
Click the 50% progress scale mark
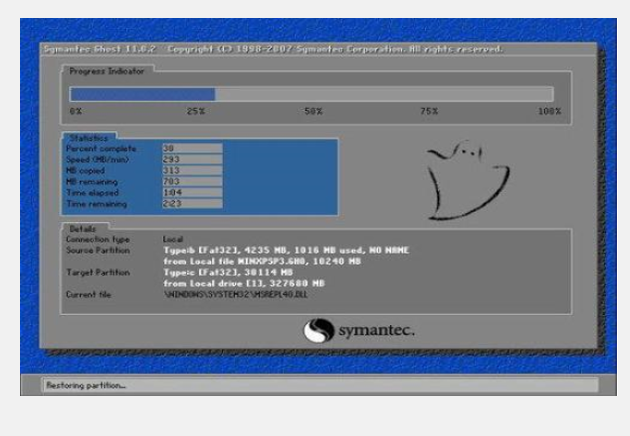(313, 111)
